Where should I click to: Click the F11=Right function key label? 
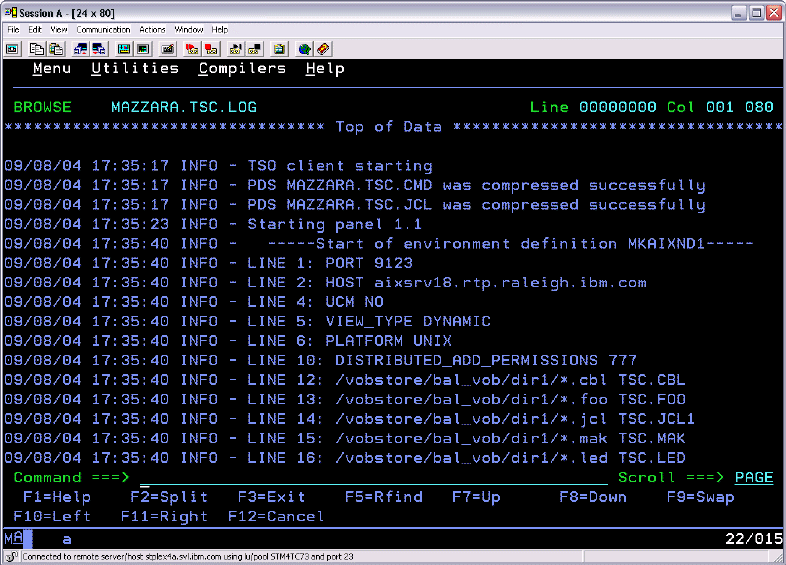tap(164, 516)
